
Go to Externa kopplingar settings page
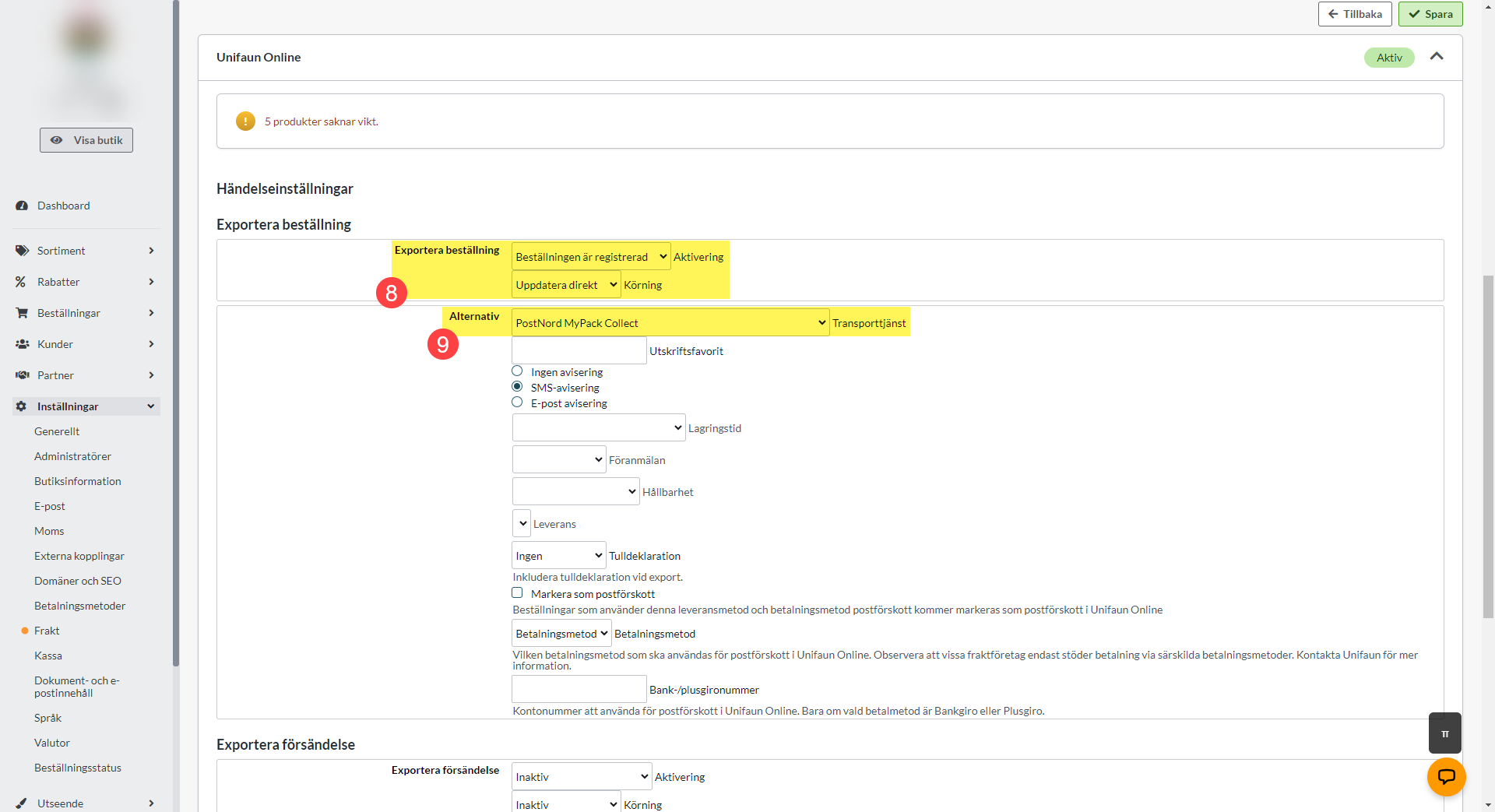(x=79, y=556)
